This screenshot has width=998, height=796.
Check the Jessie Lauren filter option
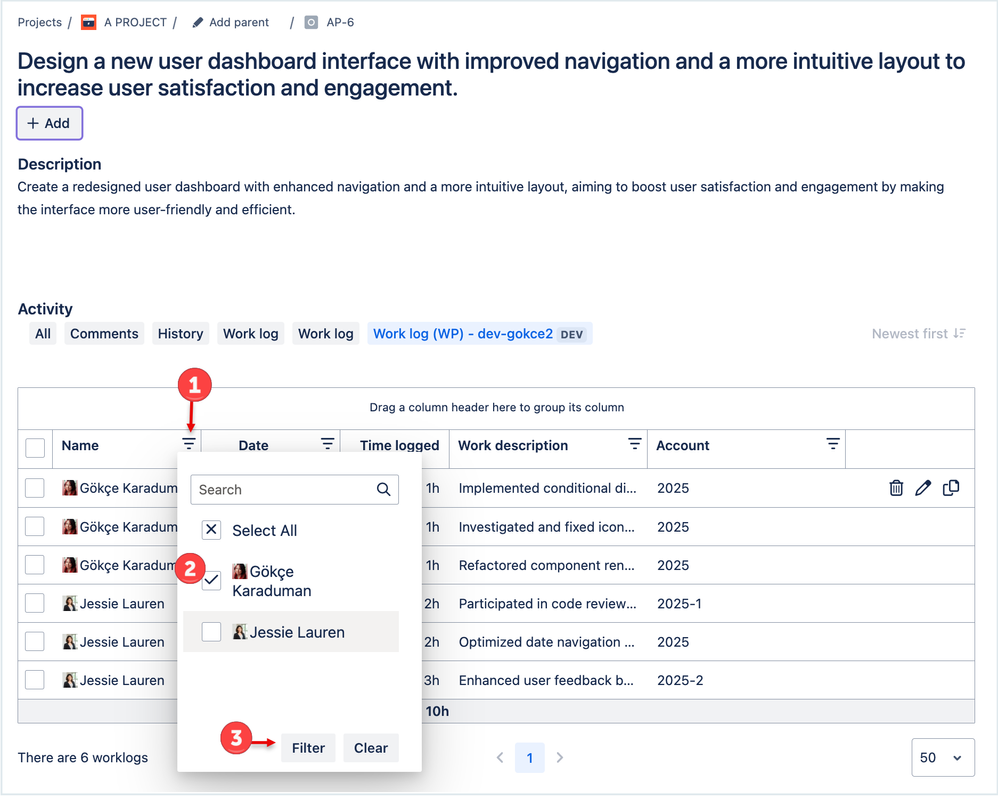tap(211, 631)
